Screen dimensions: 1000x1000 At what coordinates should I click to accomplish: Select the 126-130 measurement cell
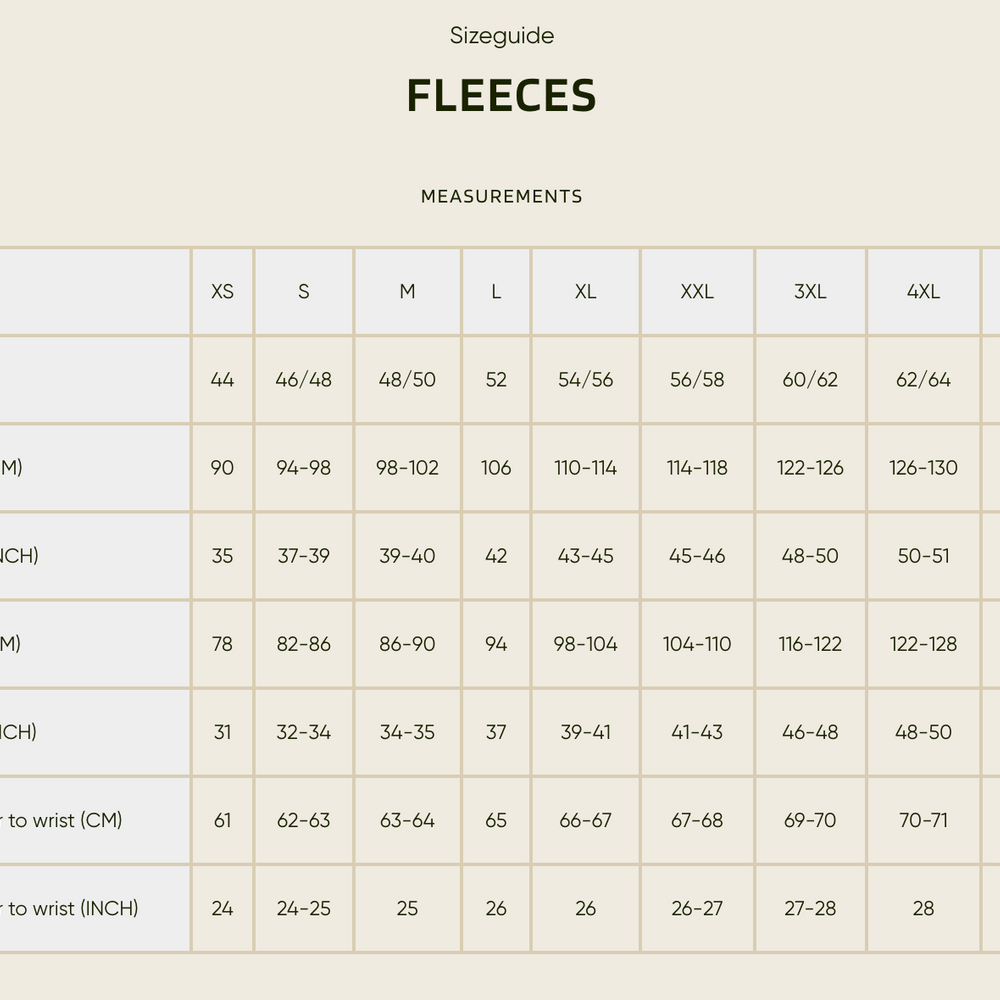[x=923, y=468]
